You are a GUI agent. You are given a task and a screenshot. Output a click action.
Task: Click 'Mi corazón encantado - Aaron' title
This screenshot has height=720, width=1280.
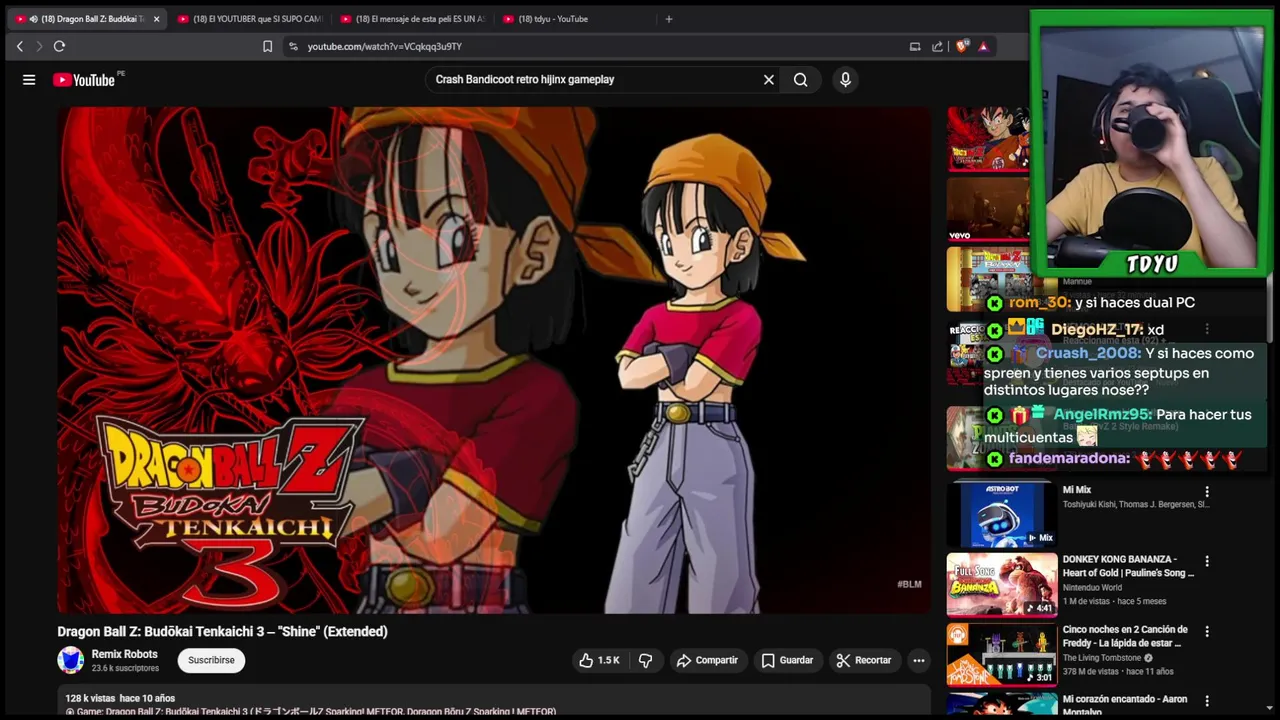click(1125, 706)
